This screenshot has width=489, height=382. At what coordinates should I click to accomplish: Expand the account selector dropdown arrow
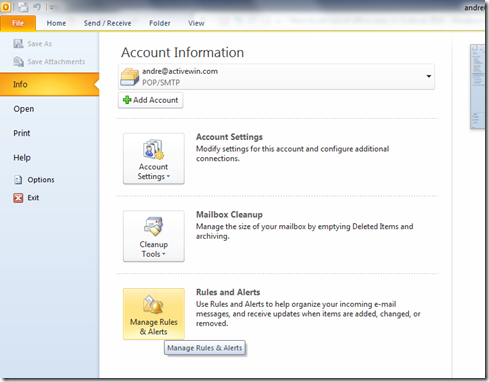pos(429,76)
